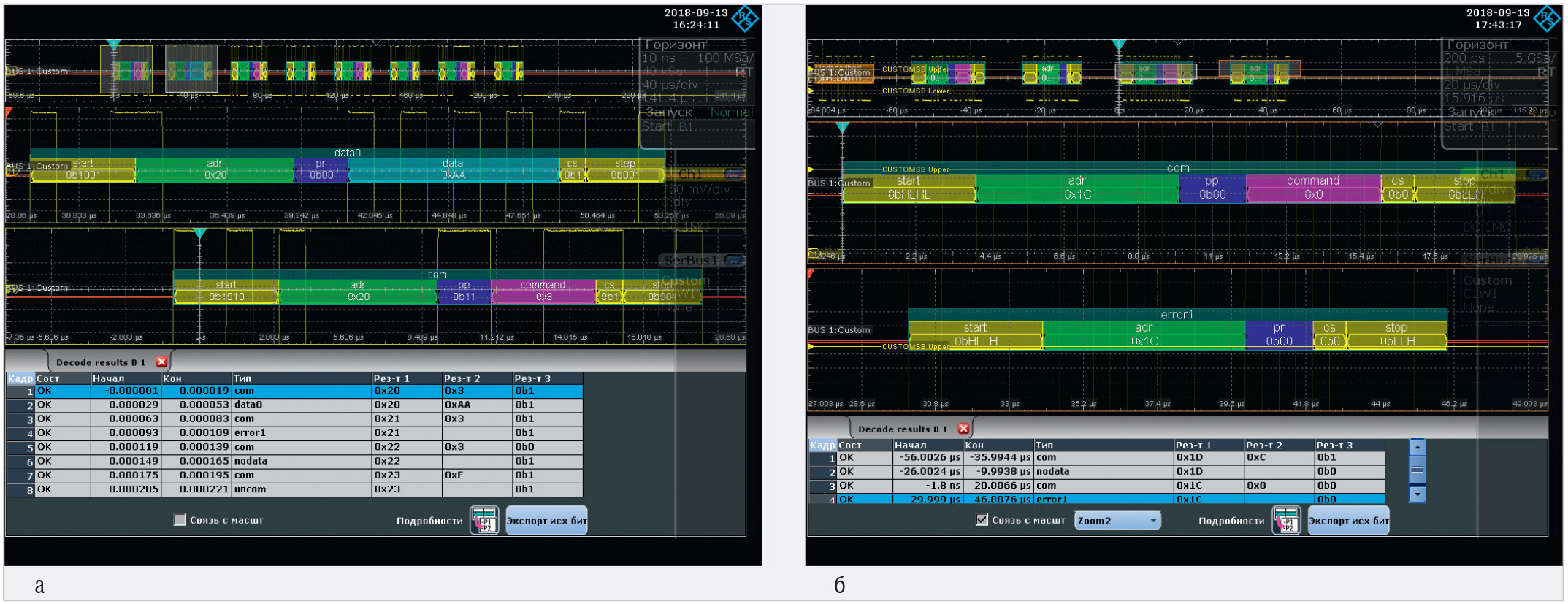The height and width of the screenshot is (604, 1568).
Task: Select frame 1 row com 0x20 in screen a
Action: 294,391
